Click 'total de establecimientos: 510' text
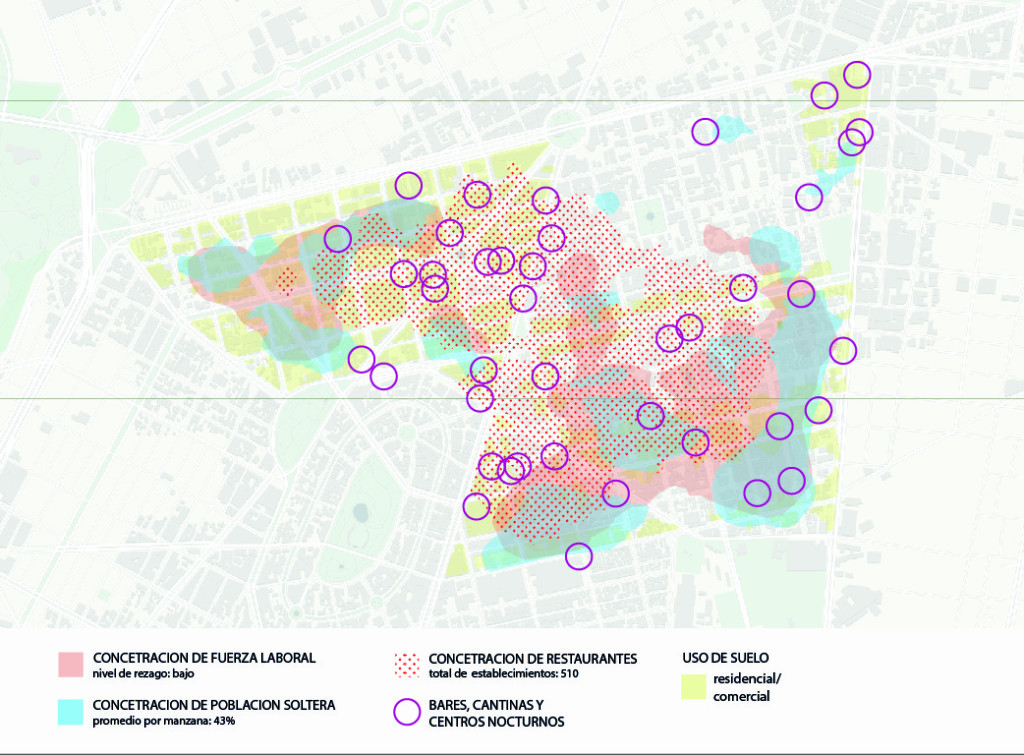This screenshot has width=1024, height=755. [x=504, y=674]
